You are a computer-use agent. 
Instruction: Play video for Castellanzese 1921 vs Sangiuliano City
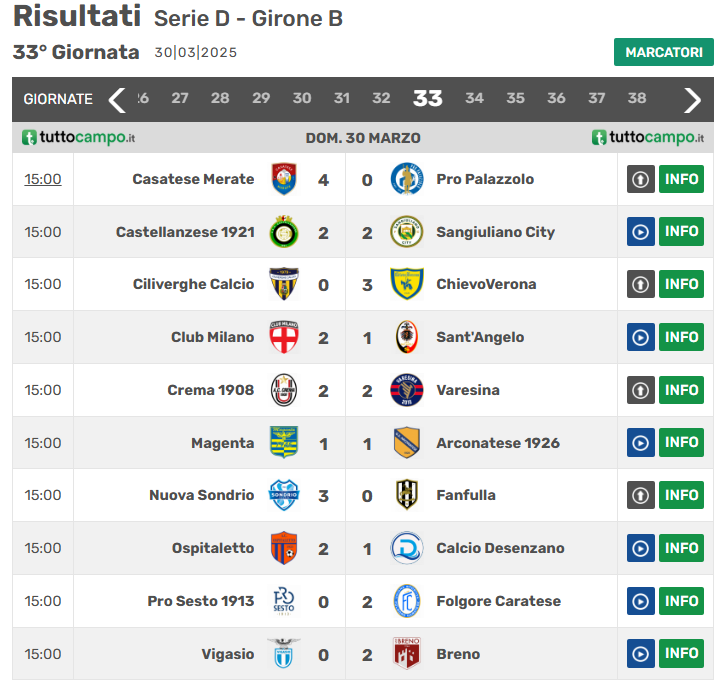(640, 232)
